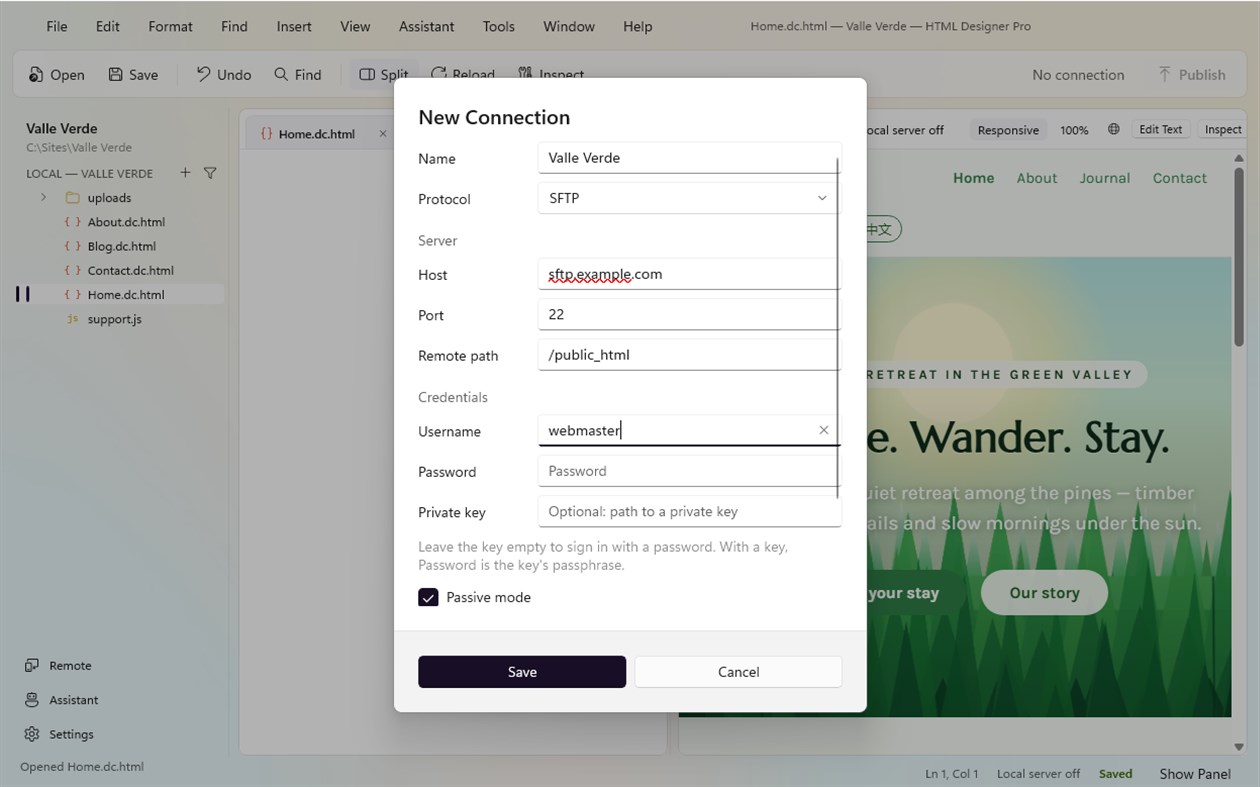The image size is (1260, 787).
Task: Click the preview scrollbar down arrow
Action: click(x=1239, y=746)
